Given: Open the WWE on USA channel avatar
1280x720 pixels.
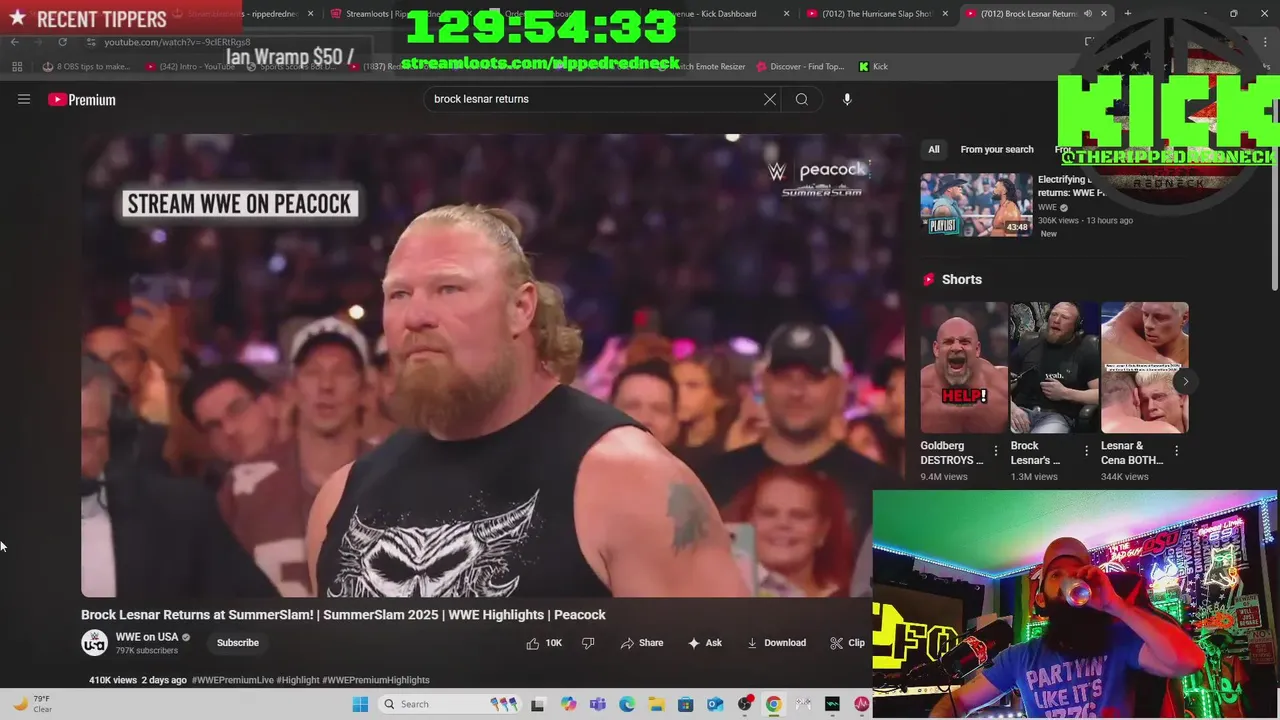Looking at the screenshot, I should [94, 643].
